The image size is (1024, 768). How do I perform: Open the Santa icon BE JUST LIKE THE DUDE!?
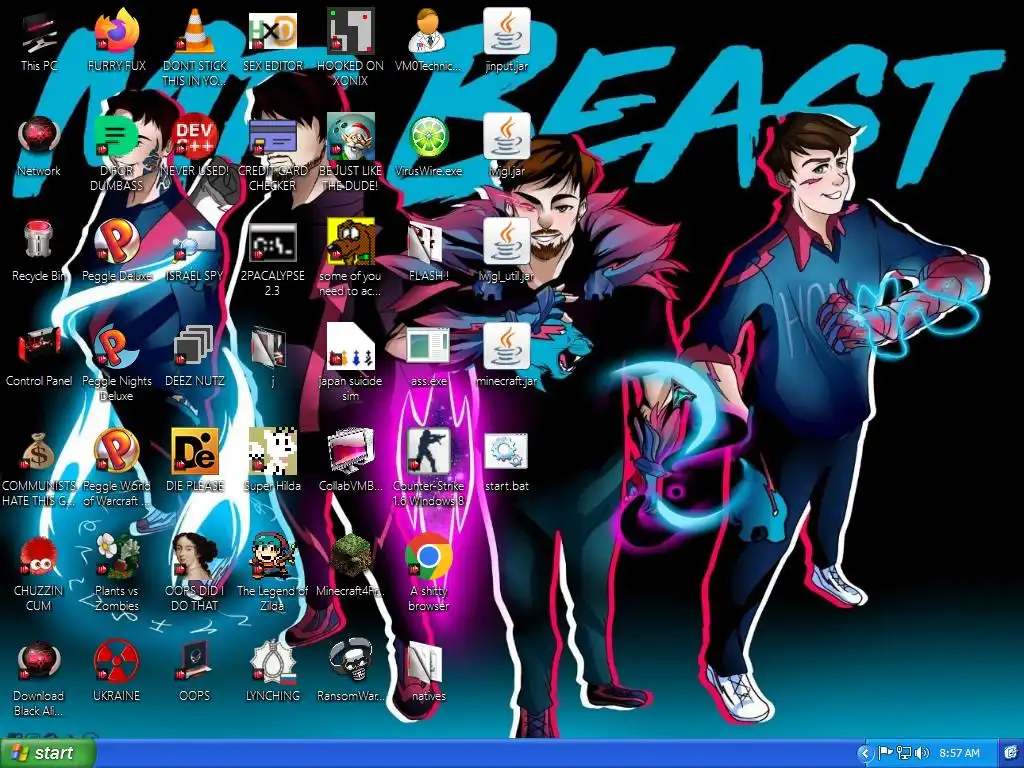pyautogui.click(x=351, y=136)
